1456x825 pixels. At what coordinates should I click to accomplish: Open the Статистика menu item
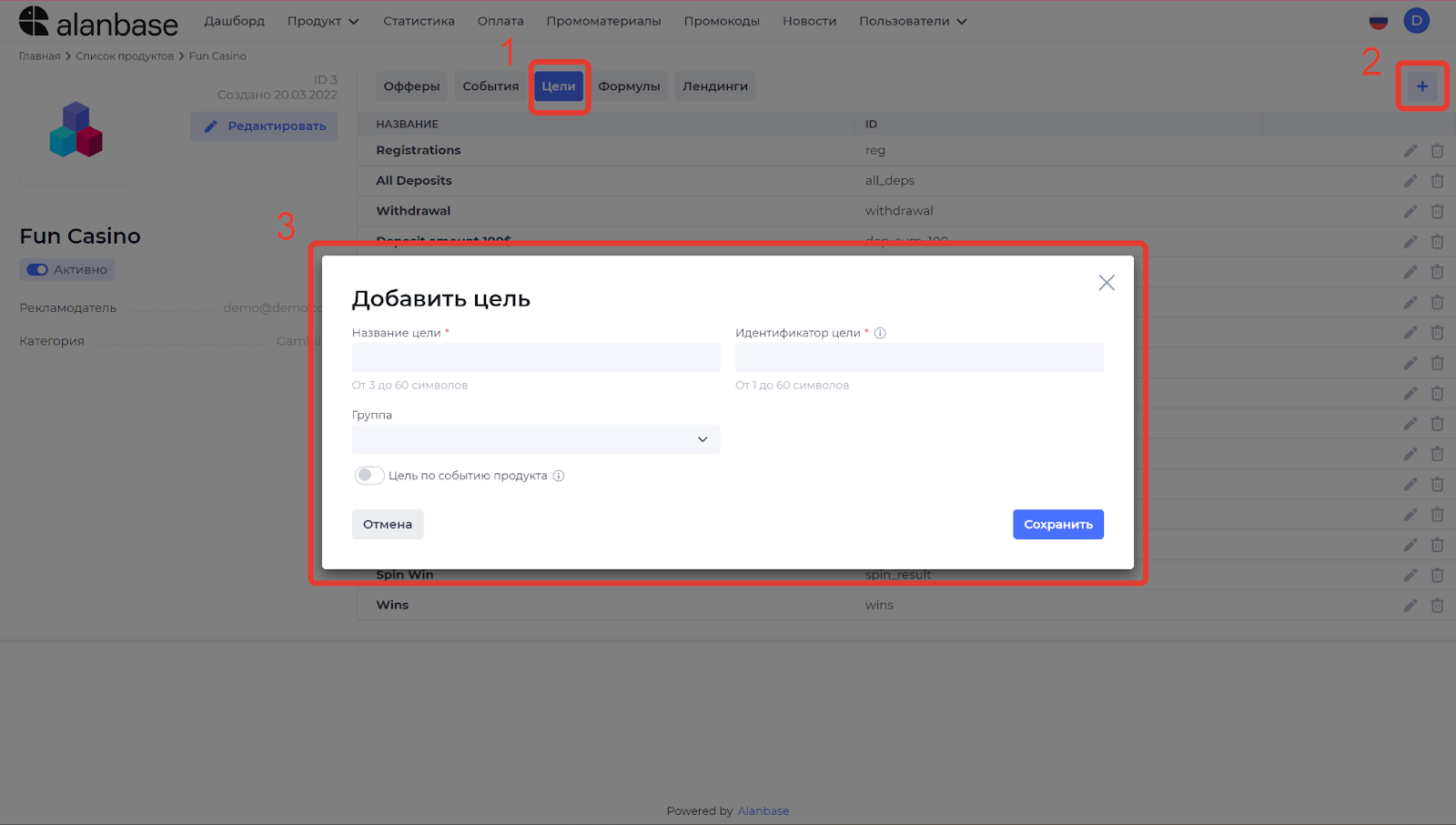(x=419, y=20)
